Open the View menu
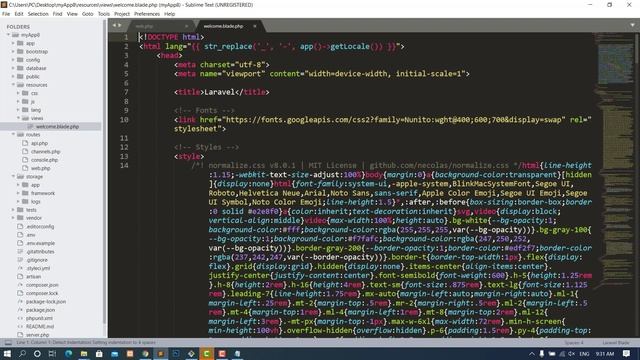 coord(72,14)
